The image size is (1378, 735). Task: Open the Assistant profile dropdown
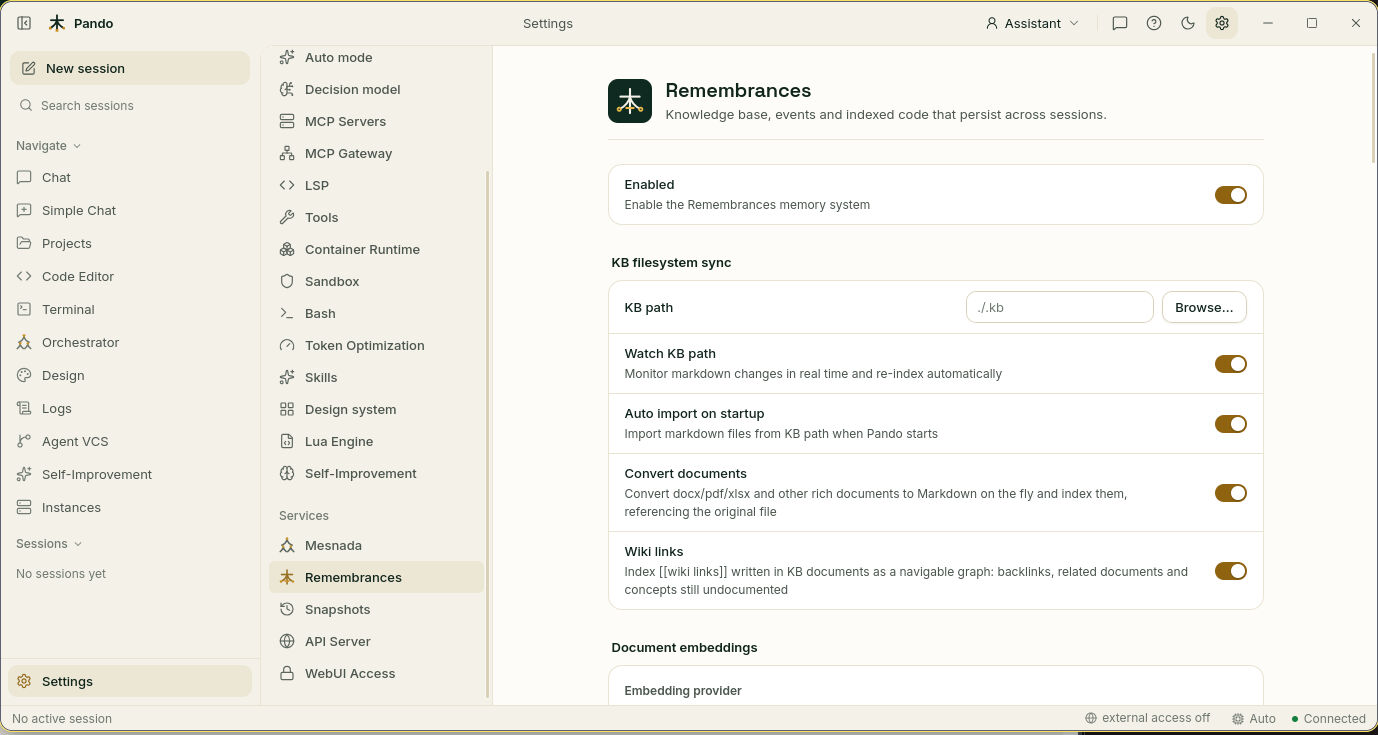pos(1033,23)
